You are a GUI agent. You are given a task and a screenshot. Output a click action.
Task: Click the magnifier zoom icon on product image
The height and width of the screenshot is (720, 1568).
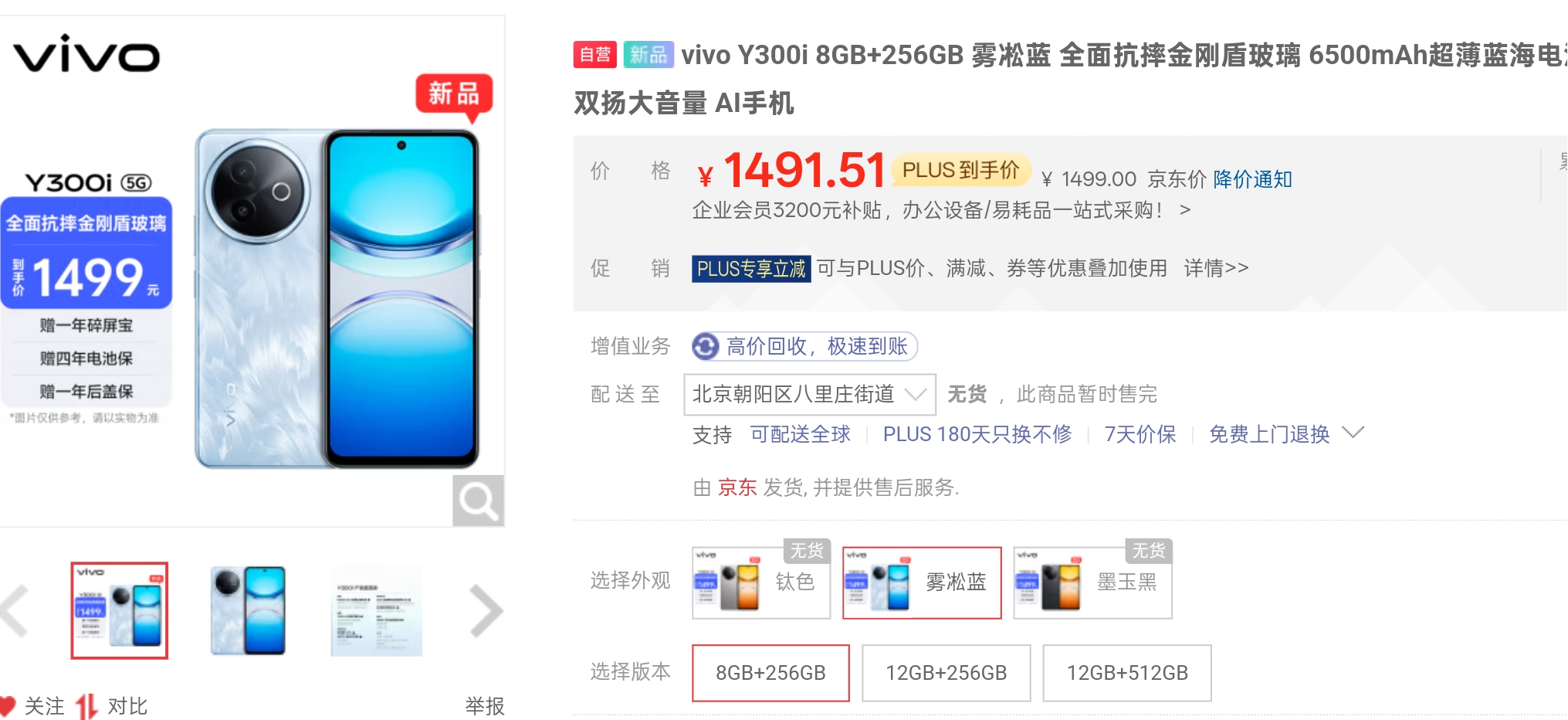(x=478, y=501)
